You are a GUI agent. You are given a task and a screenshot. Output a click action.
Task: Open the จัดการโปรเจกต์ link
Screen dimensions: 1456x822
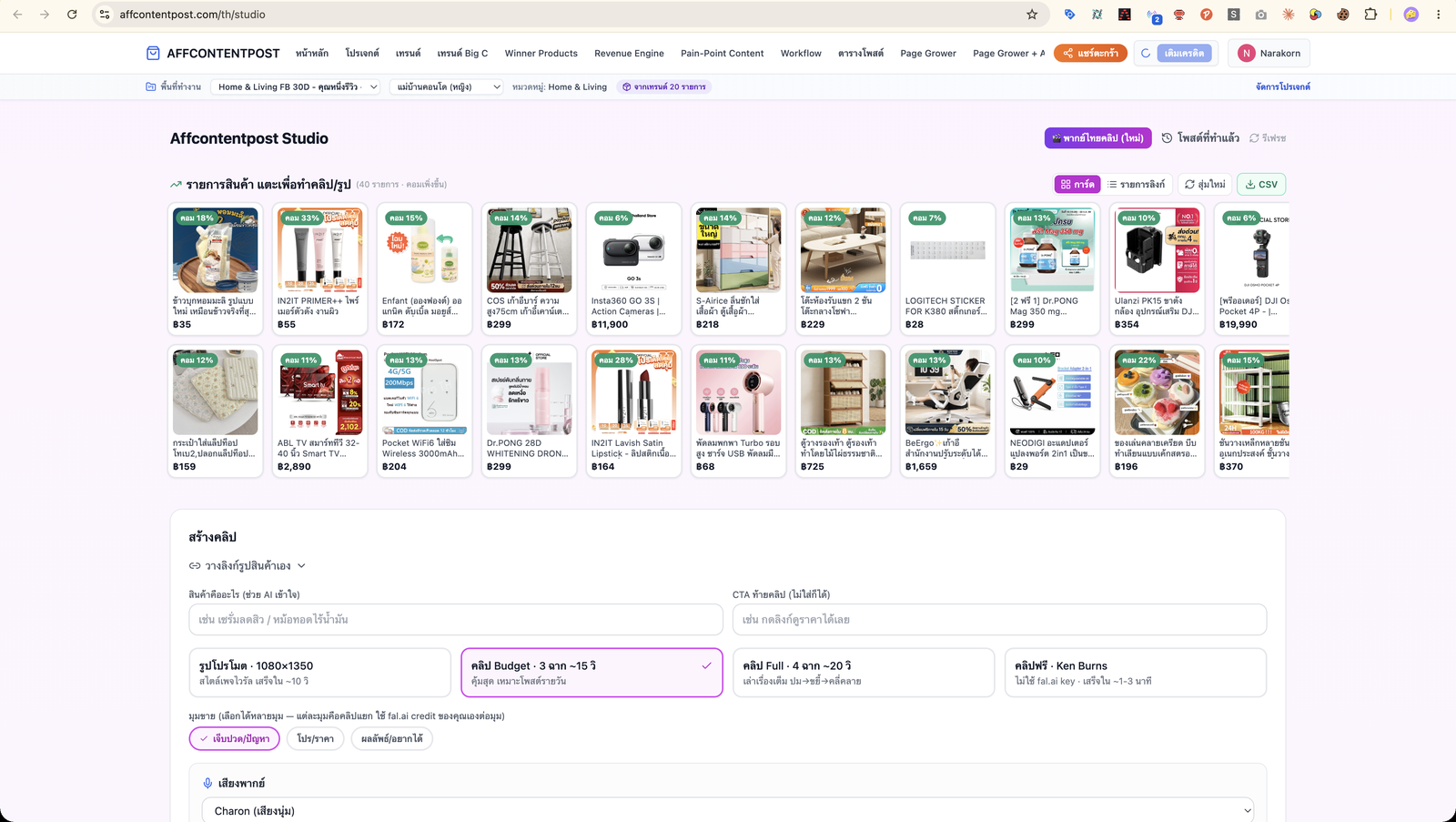[1283, 86]
